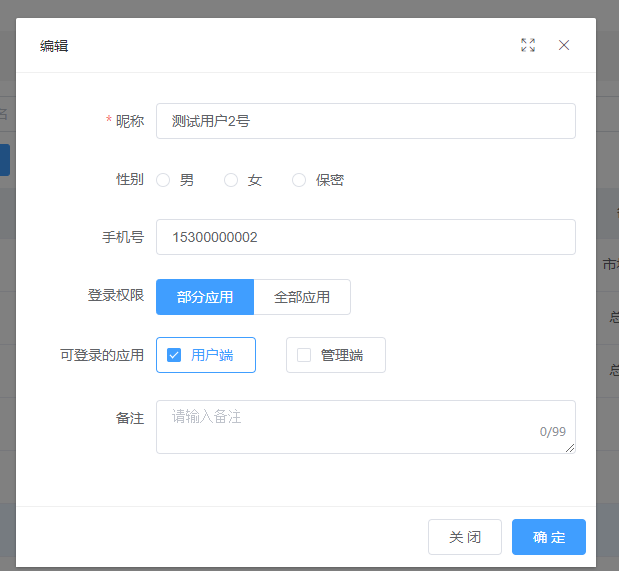This screenshot has height=571, width=619.
Task: Select the 保密 gender radio button
Action: 299,180
